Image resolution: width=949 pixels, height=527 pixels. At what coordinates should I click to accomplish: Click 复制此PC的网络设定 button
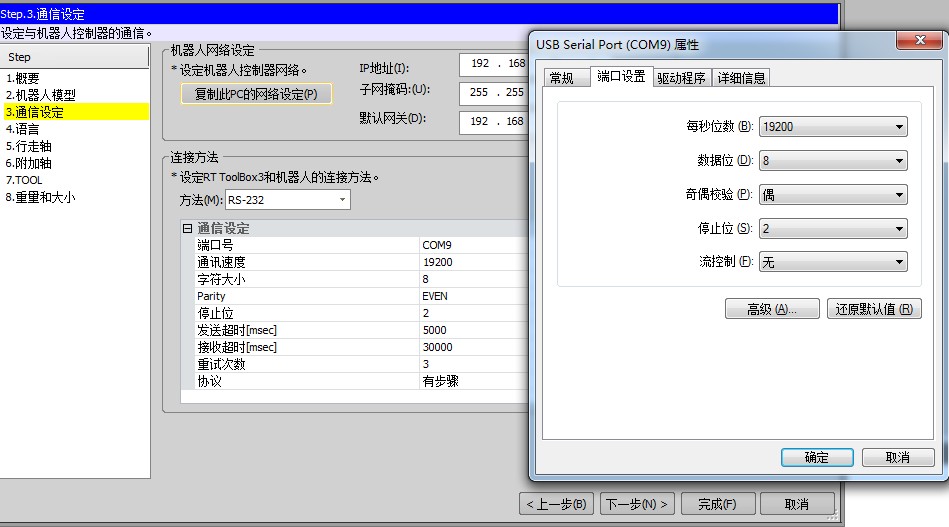(x=256, y=94)
